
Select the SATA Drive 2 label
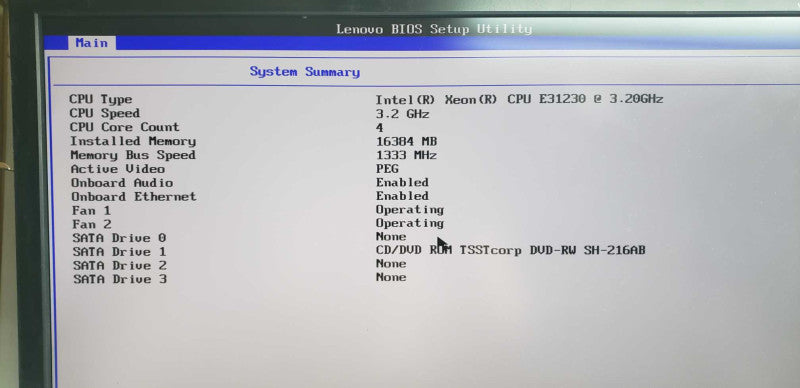[x=120, y=265]
